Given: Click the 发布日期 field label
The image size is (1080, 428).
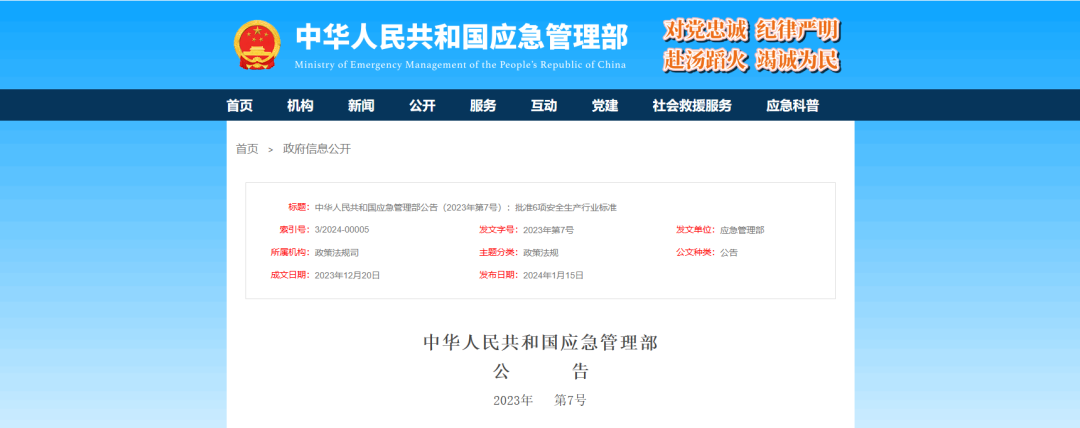Looking at the screenshot, I should [500, 275].
